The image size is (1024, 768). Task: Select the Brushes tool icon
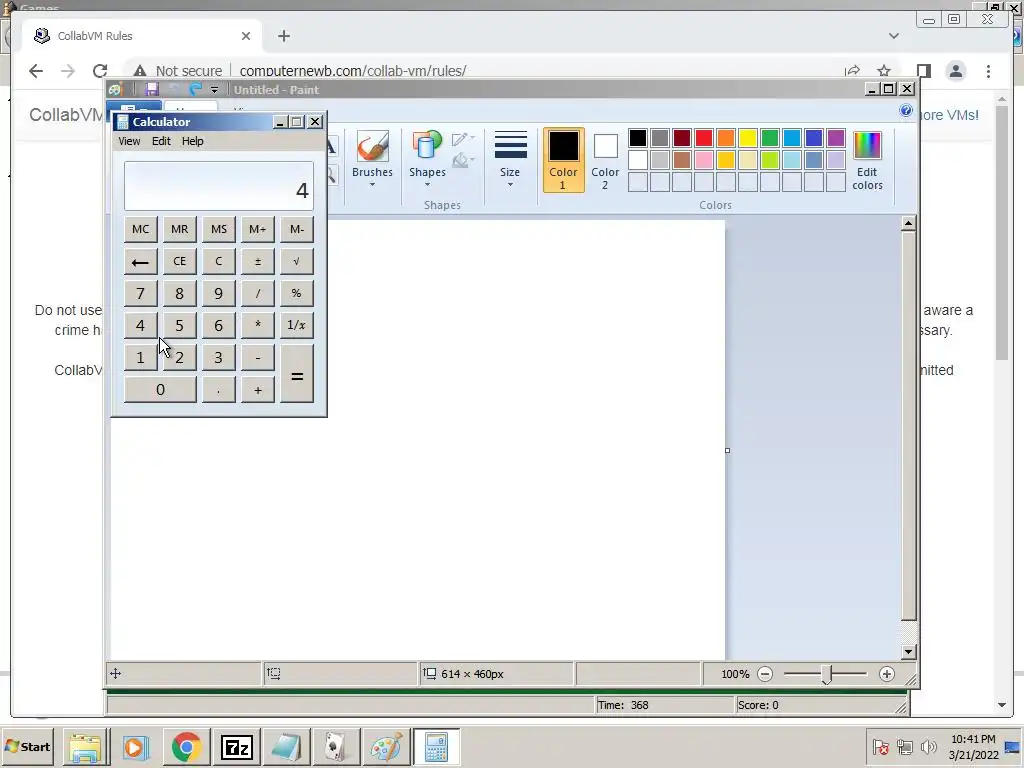(x=372, y=146)
